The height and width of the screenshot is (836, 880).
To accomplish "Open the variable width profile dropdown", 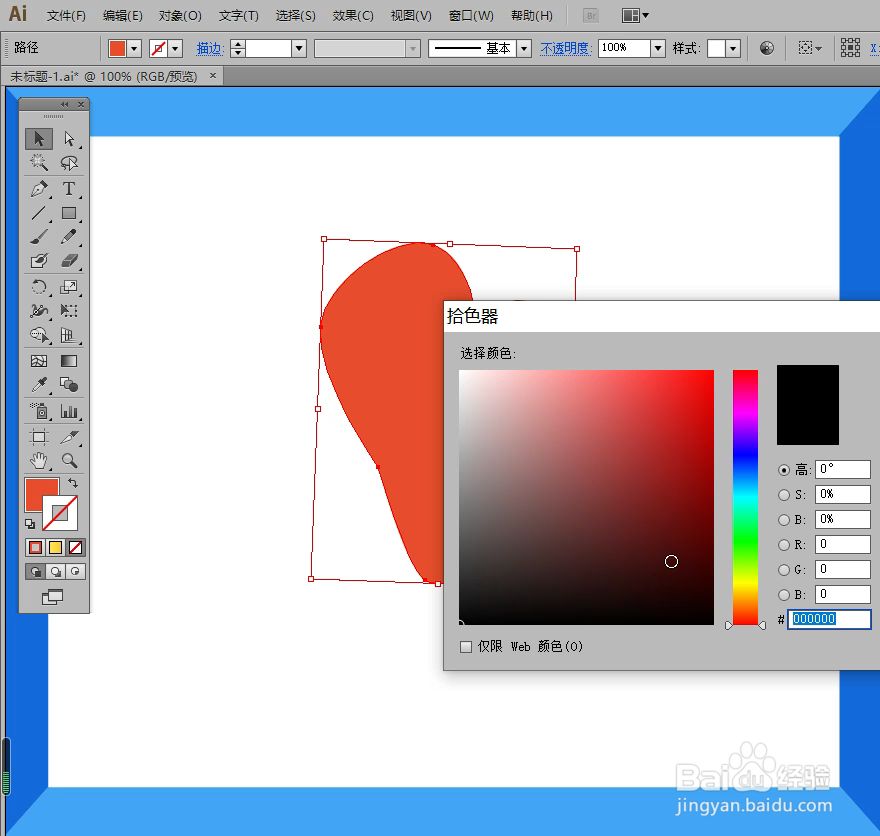I will tap(412, 49).
